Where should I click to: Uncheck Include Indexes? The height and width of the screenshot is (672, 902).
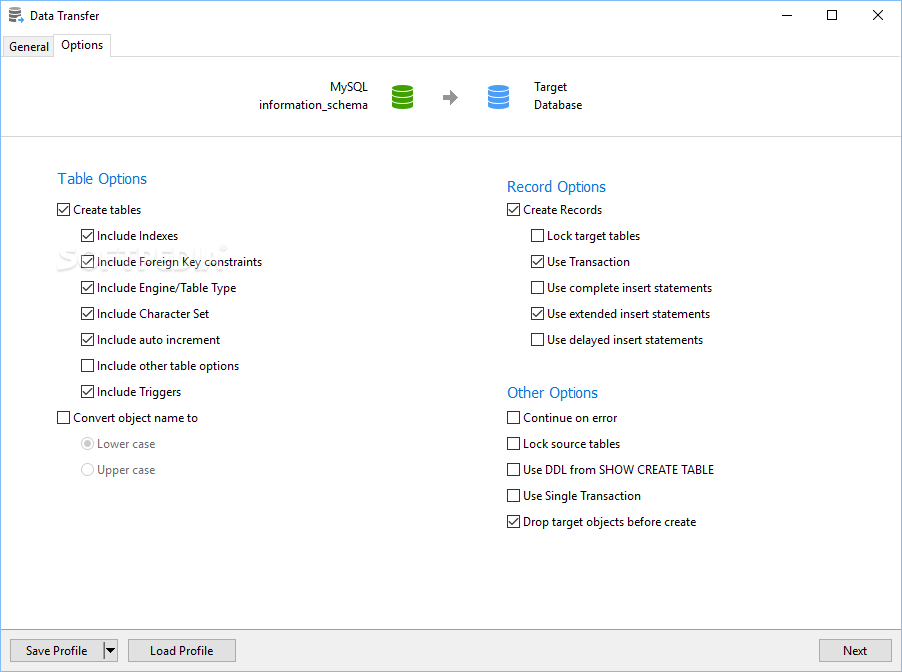pyautogui.click(x=87, y=235)
